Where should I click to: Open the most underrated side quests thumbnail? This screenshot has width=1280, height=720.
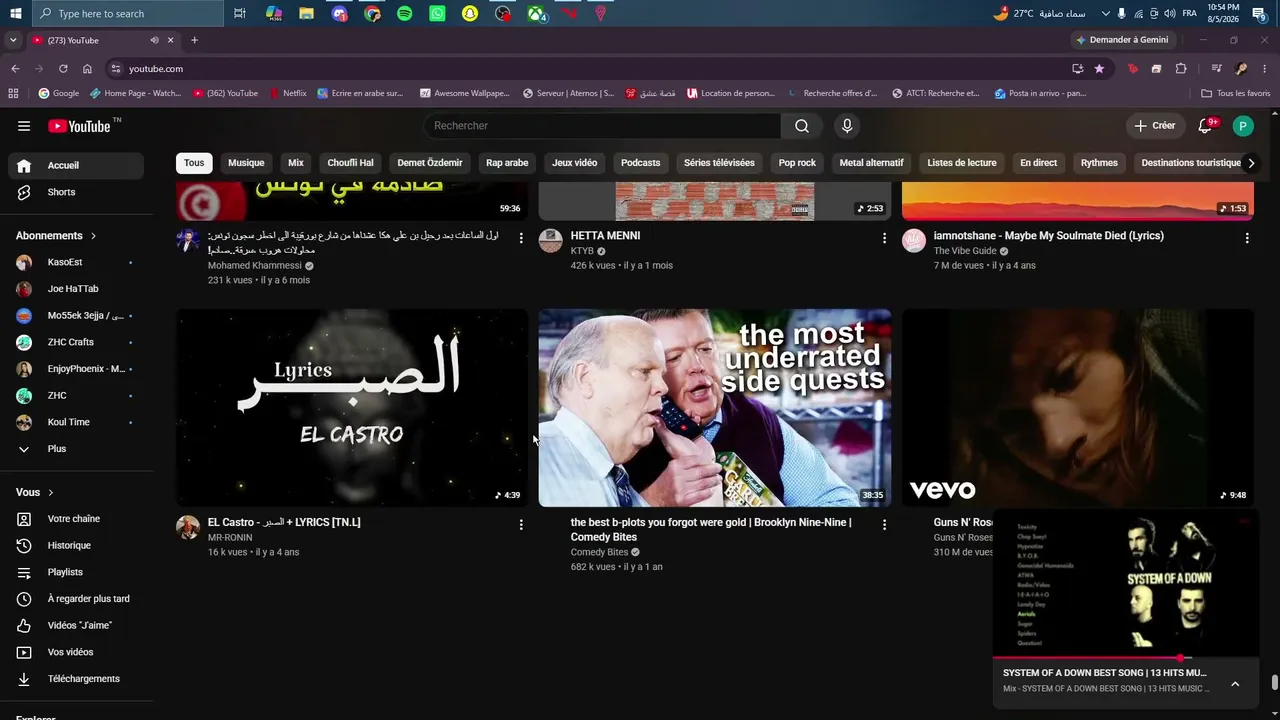click(x=715, y=408)
